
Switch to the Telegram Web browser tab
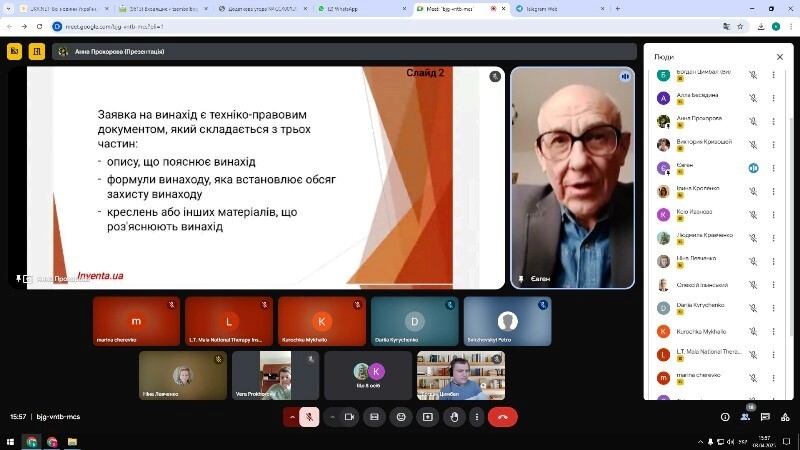[x=559, y=9]
